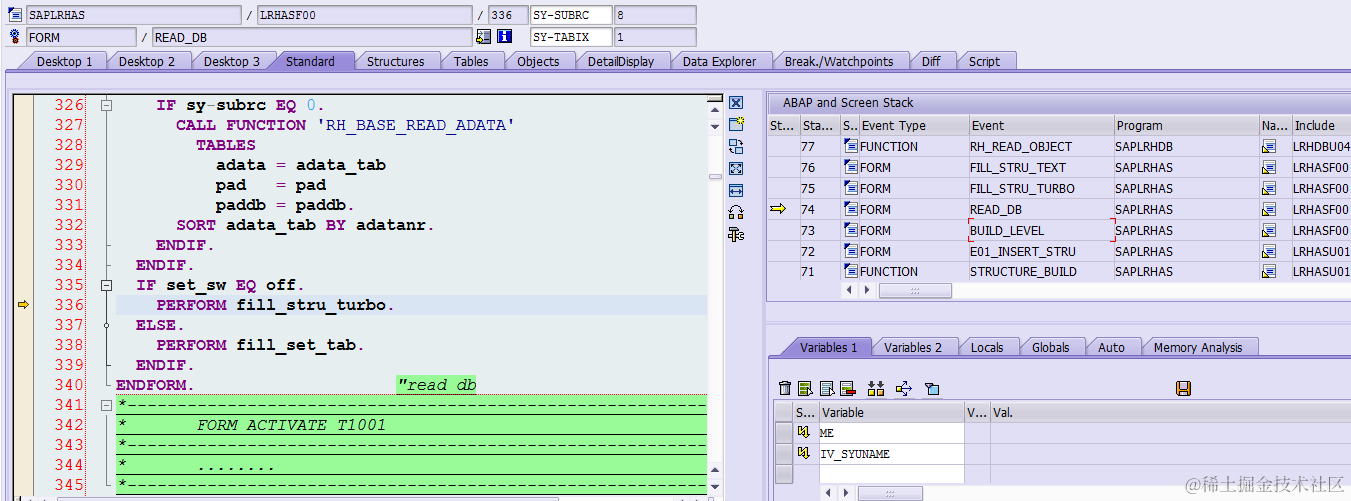Click the maximize horizontally icon with double arrow
Screen dimensions: 1351x501
point(736,190)
